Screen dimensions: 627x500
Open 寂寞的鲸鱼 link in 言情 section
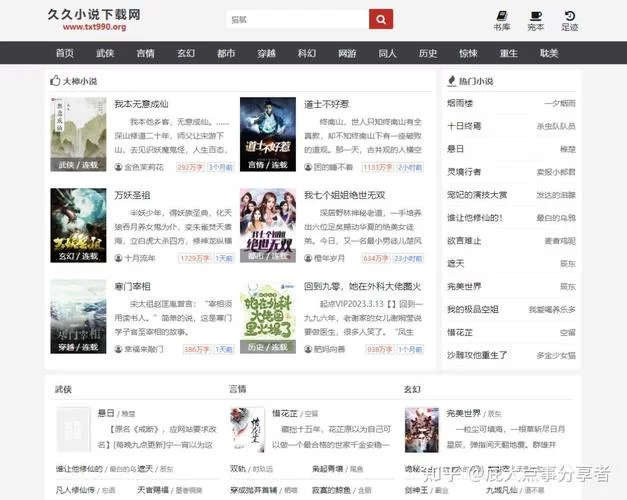331,490
